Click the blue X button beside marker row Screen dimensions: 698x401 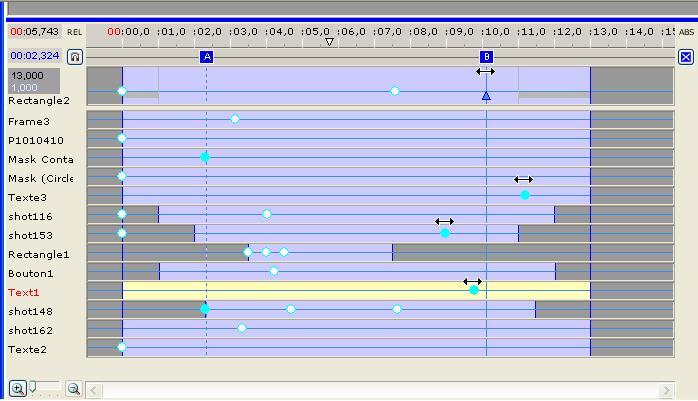(x=686, y=57)
